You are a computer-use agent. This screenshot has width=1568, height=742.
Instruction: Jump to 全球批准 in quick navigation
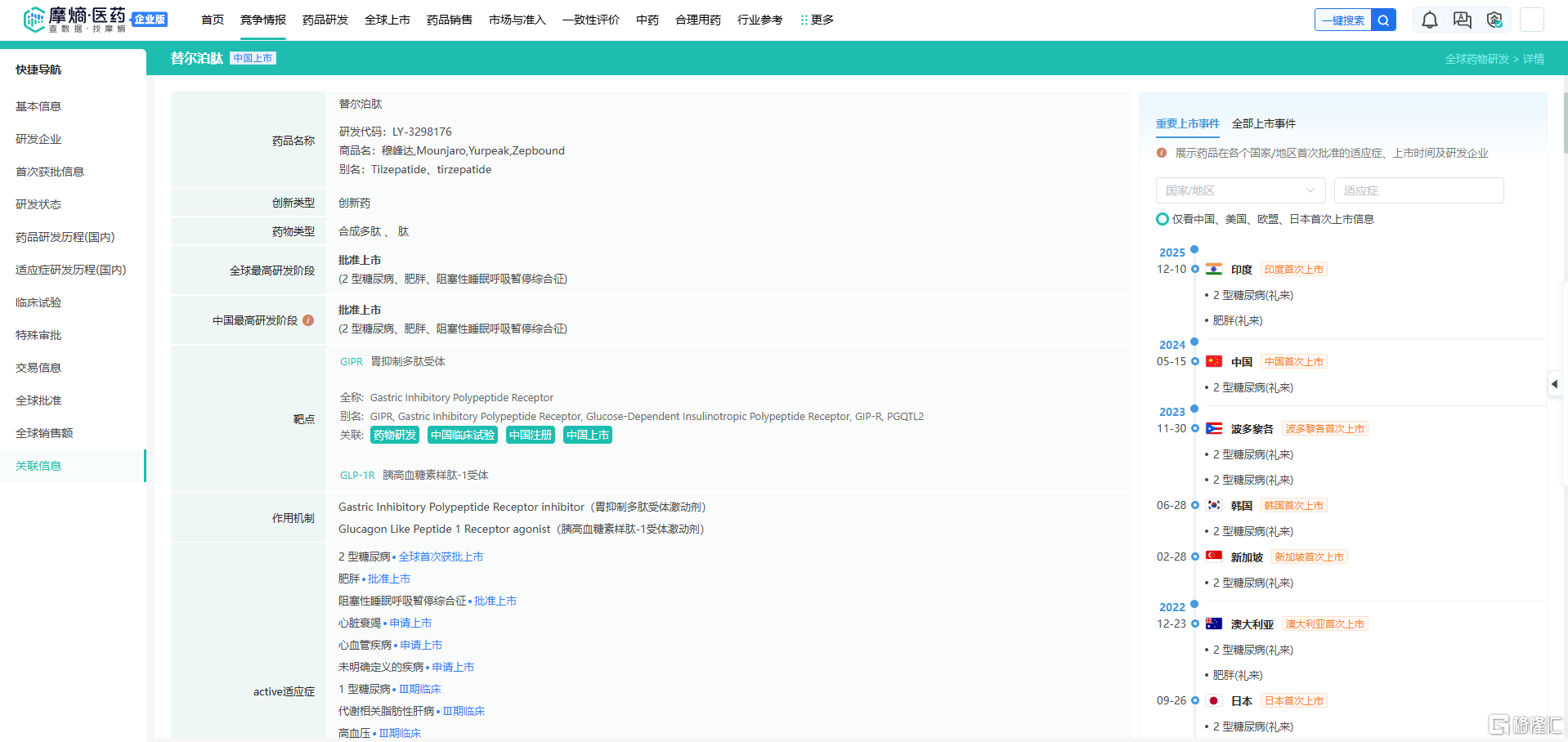[38, 400]
